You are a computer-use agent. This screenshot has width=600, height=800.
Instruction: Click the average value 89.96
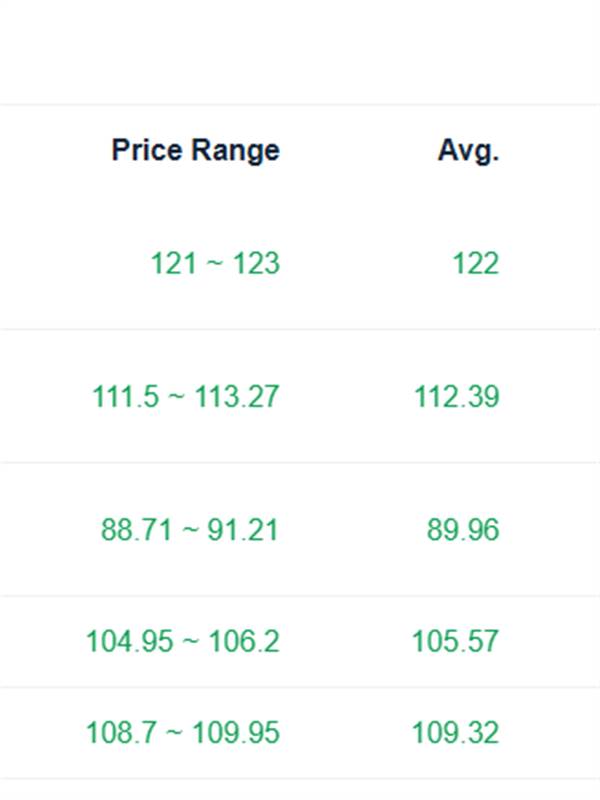pos(463,530)
